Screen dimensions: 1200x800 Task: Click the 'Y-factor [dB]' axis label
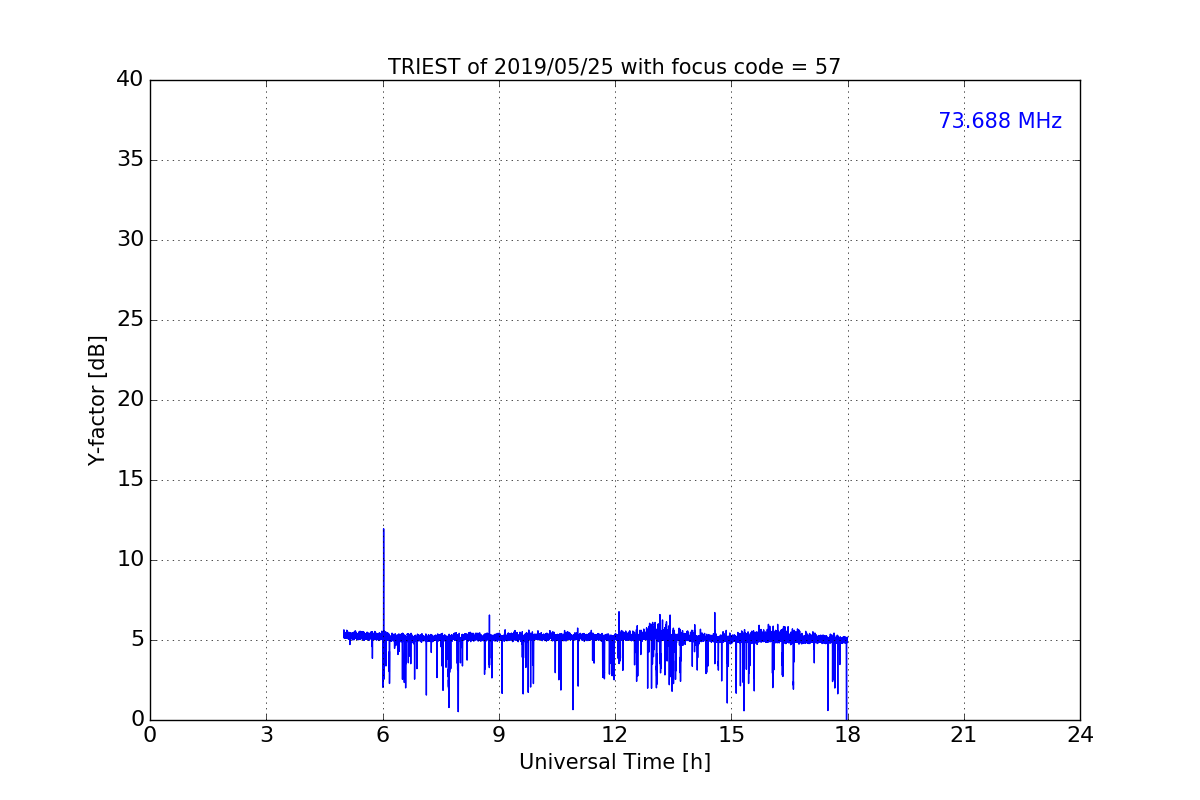pyautogui.click(x=97, y=400)
